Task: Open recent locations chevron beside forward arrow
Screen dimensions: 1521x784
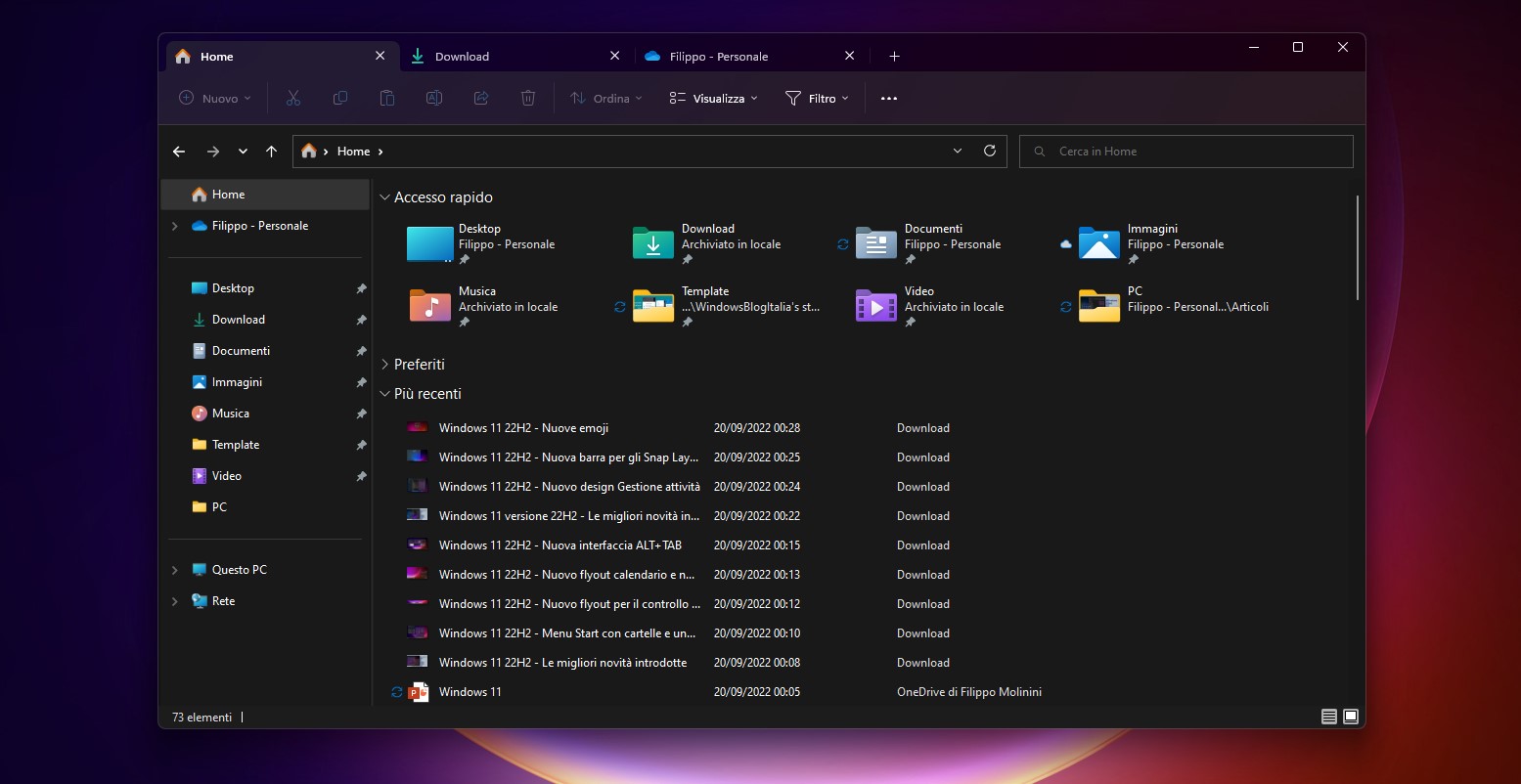Action: (243, 152)
